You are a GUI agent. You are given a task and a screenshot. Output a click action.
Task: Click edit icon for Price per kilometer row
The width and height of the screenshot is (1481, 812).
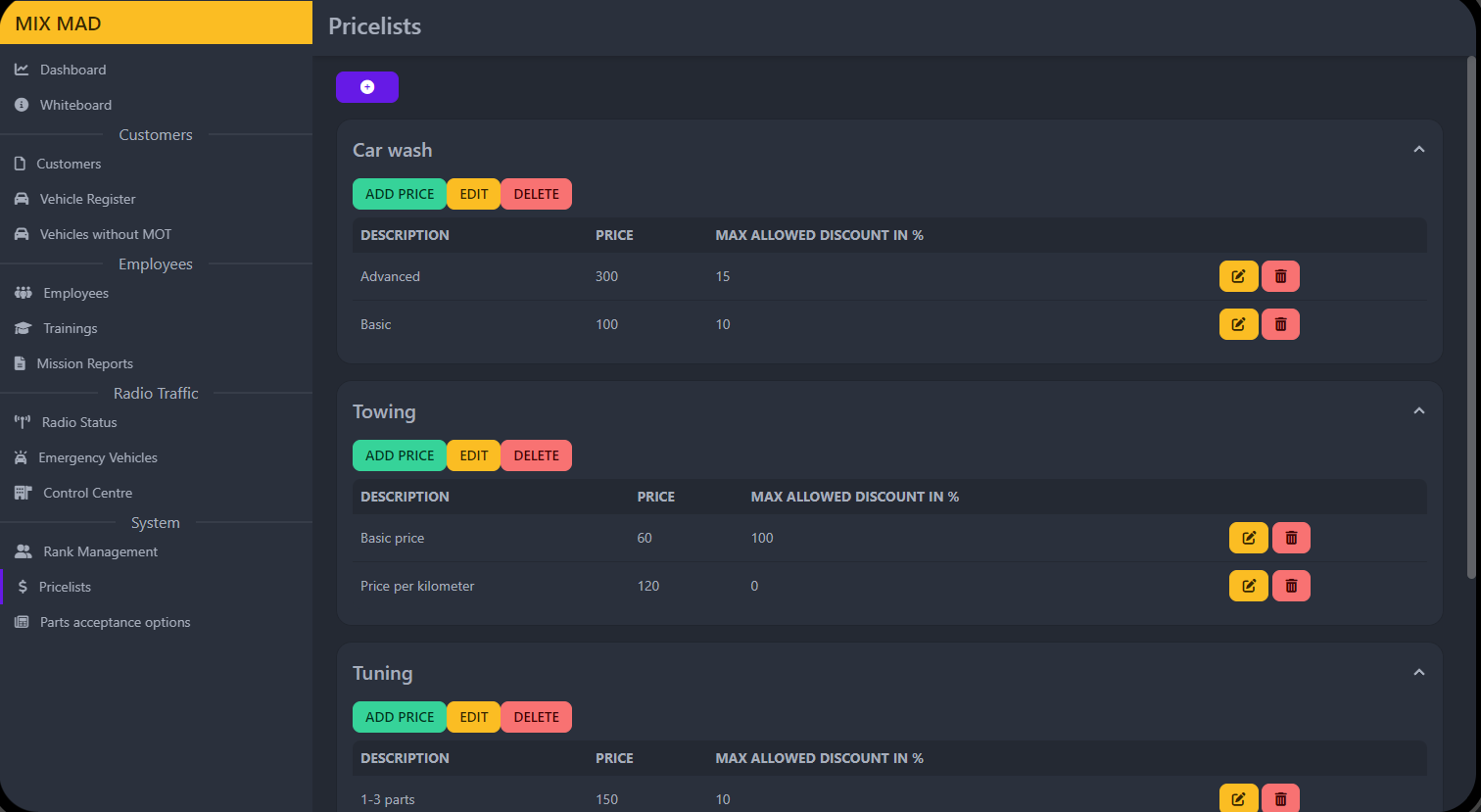click(x=1248, y=586)
